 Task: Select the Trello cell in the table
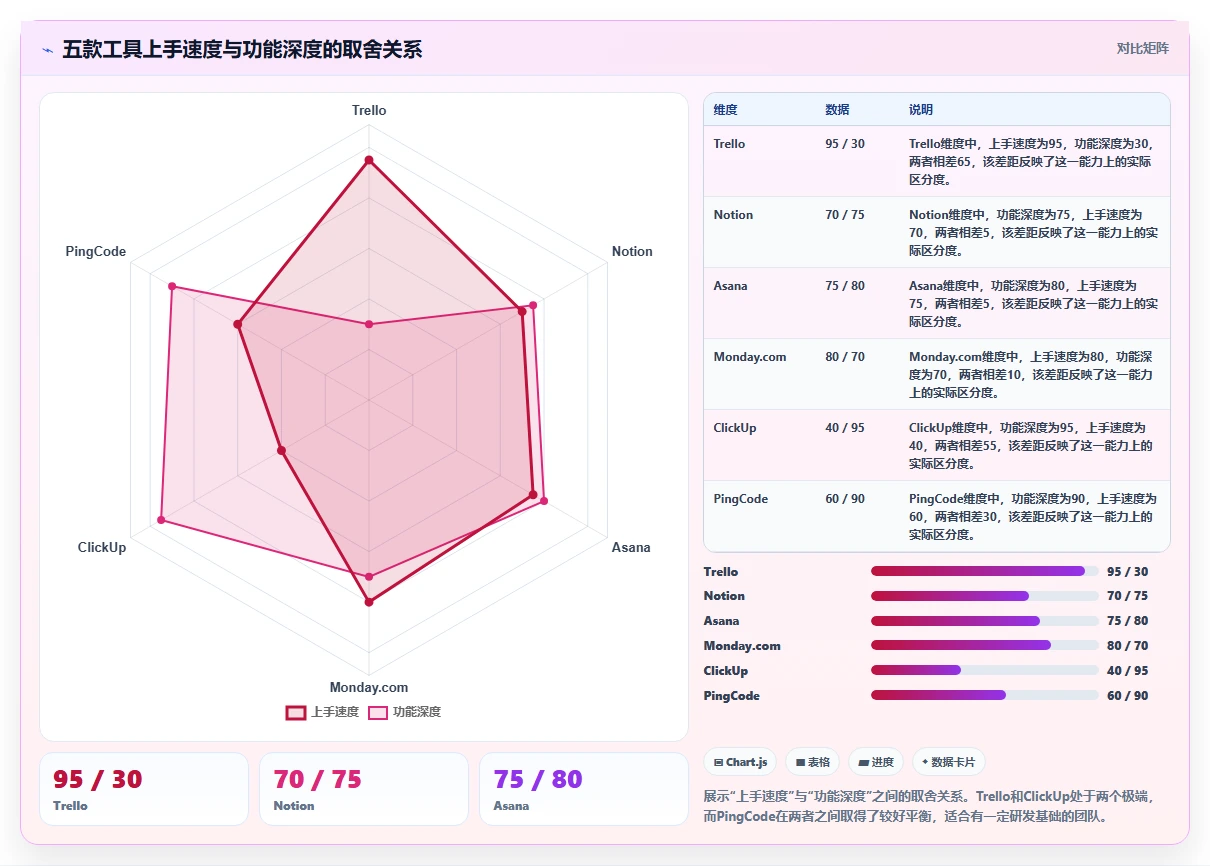tap(729, 144)
